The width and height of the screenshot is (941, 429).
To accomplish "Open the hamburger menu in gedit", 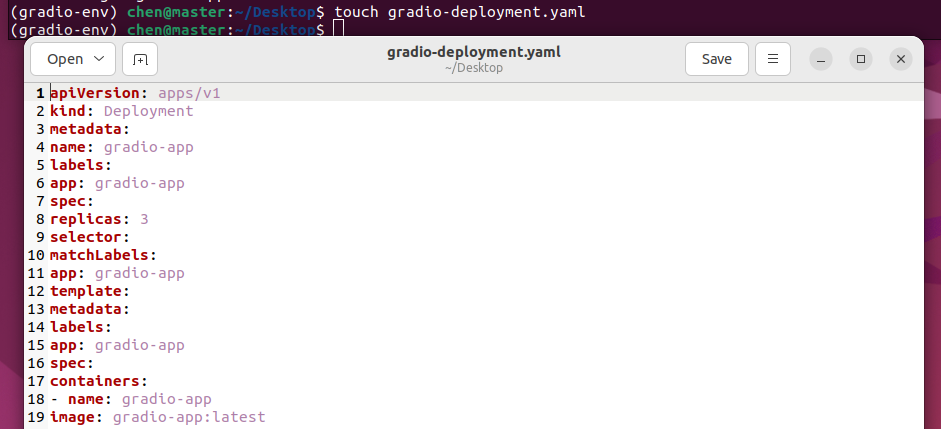I will pyautogui.click(x=773, y=59).
